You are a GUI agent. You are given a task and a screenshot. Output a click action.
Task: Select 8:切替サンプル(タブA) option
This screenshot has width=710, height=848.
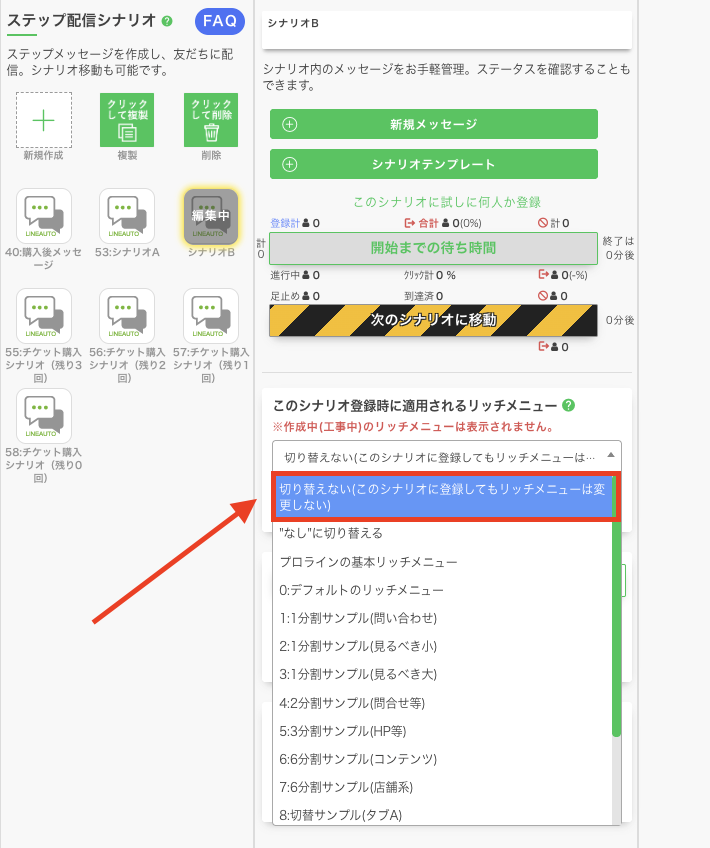coord(340,814)
